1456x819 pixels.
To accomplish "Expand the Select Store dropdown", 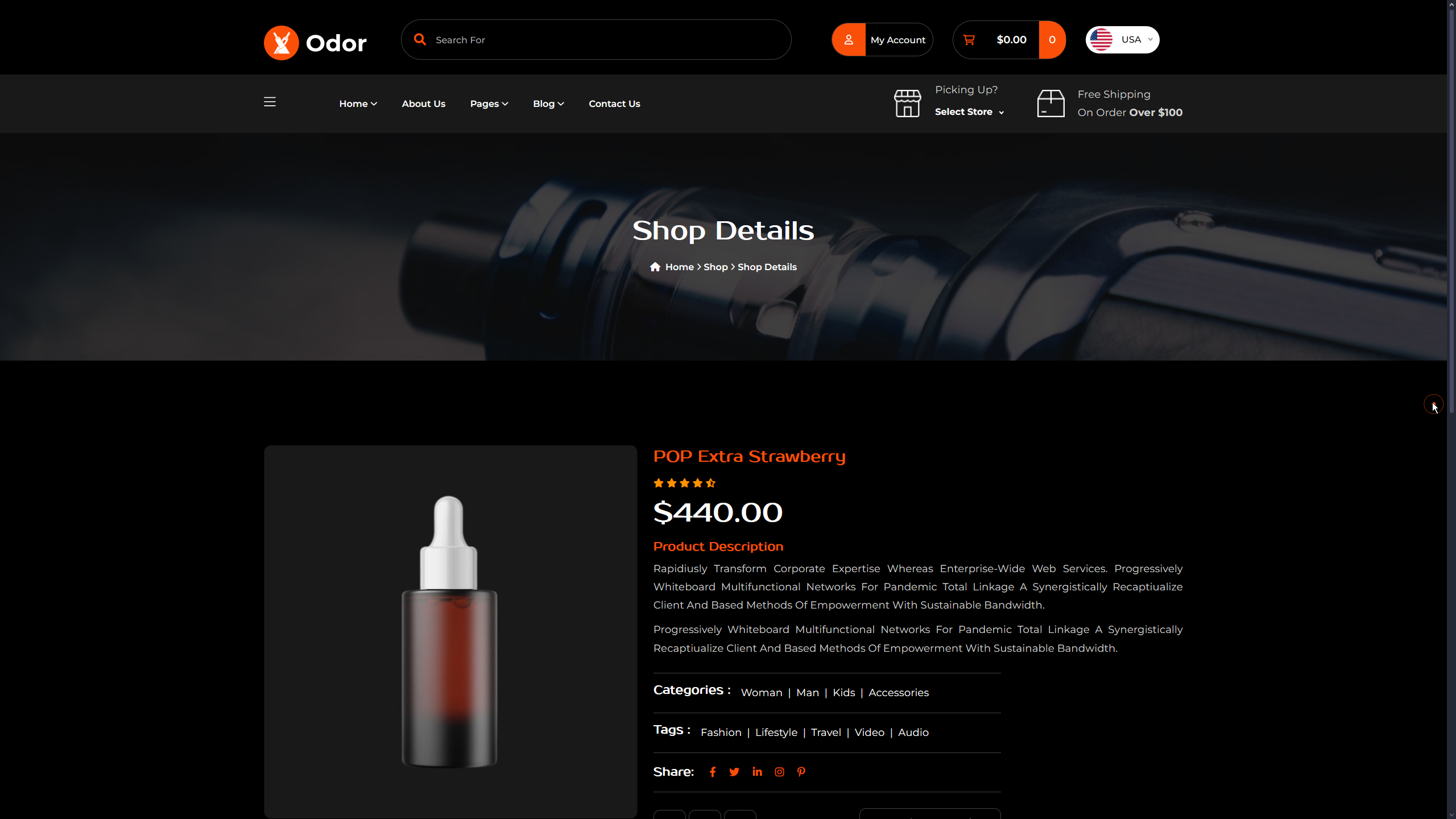I will [969, 112].
